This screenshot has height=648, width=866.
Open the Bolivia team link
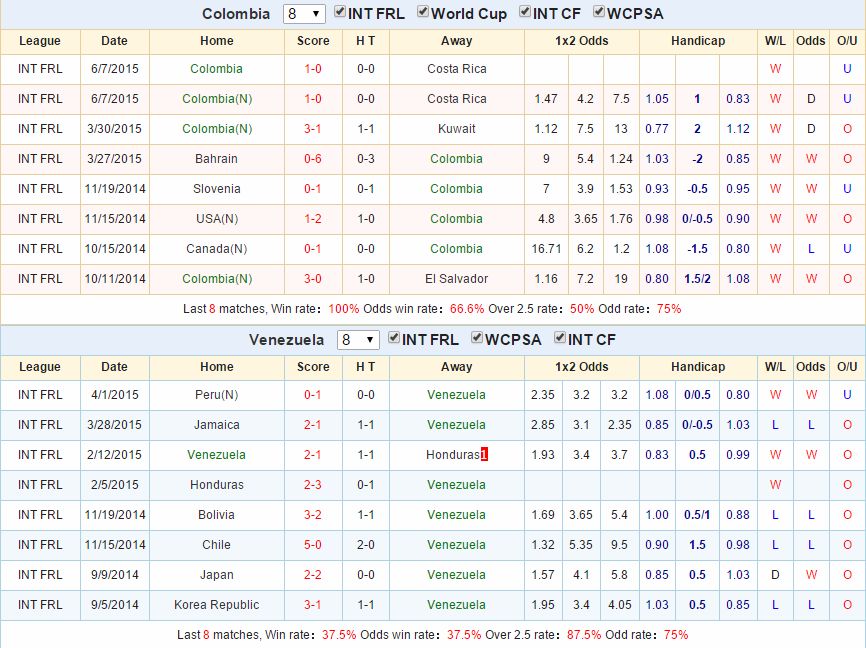(216, 515)
